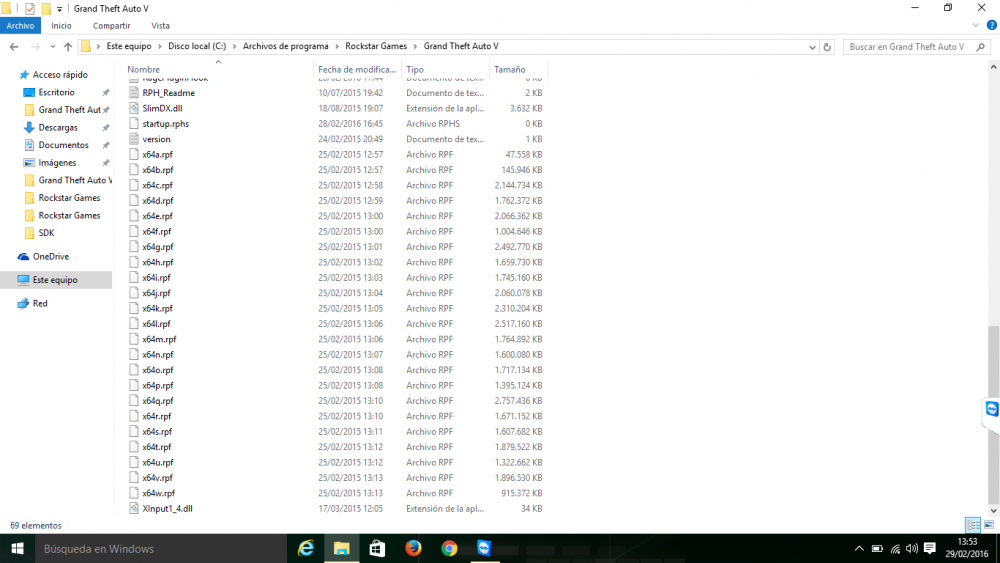This screenshot has height=563, width=1000.
Task: Open Explorer help question mark
Action: [x=992, y=26]
